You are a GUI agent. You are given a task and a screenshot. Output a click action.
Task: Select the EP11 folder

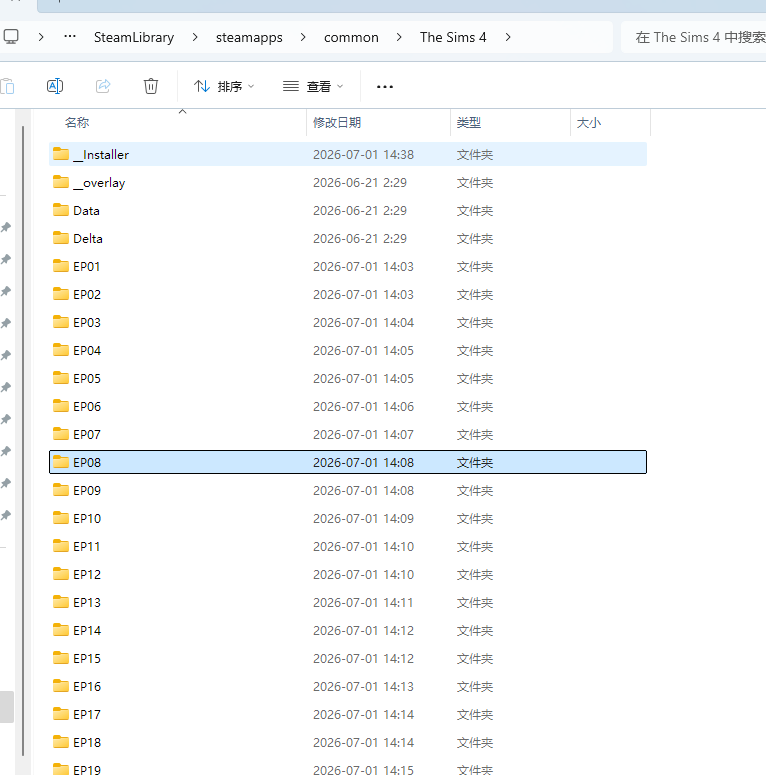348,547
